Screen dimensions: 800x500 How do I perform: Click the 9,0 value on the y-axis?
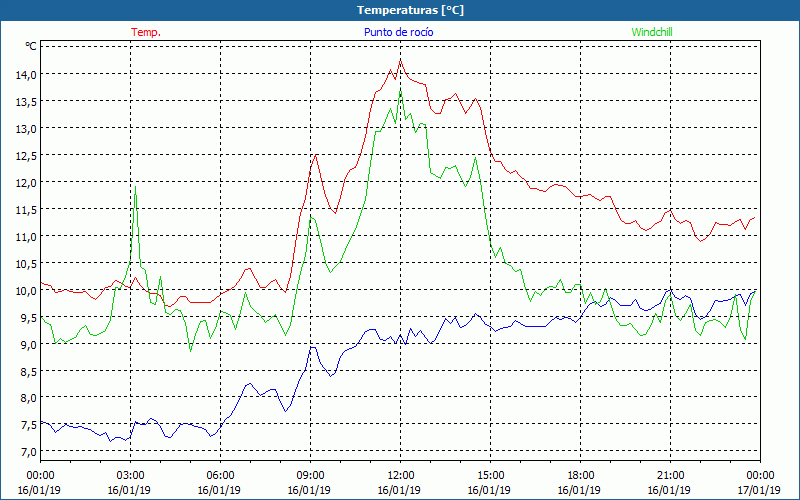[x=28, y=344]
